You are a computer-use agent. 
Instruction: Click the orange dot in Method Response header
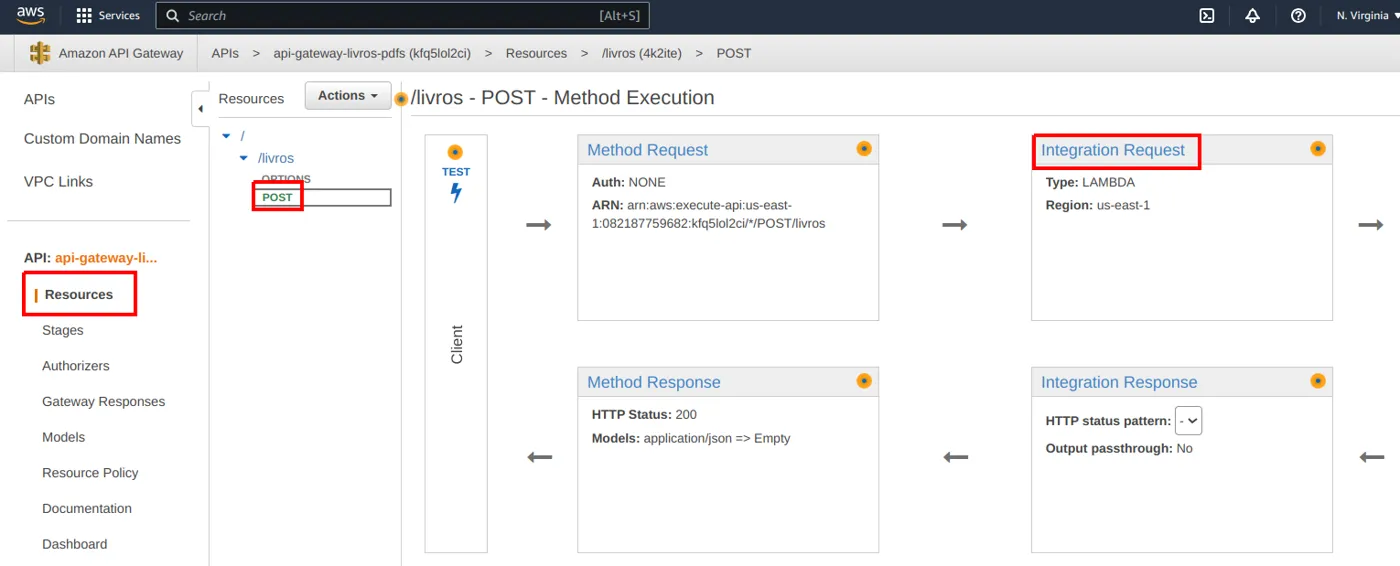click(864, 381)
